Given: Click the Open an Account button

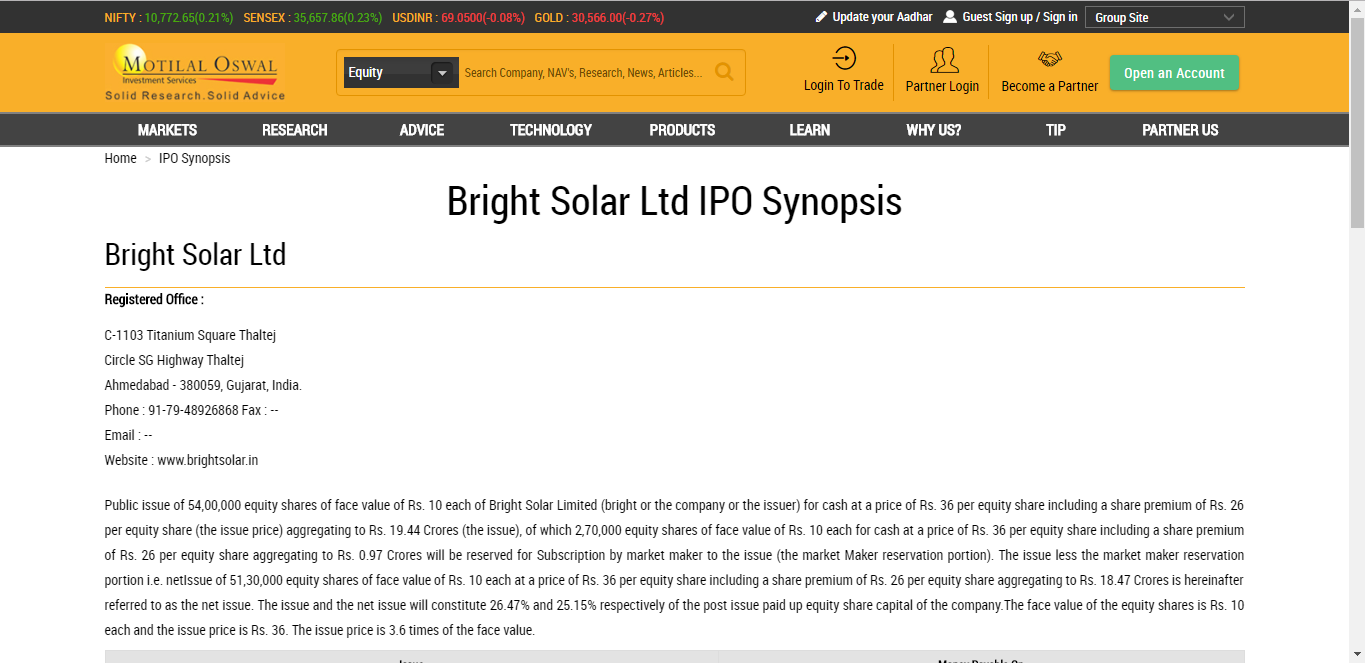Looking at the screenshot, I should 1174,73.
